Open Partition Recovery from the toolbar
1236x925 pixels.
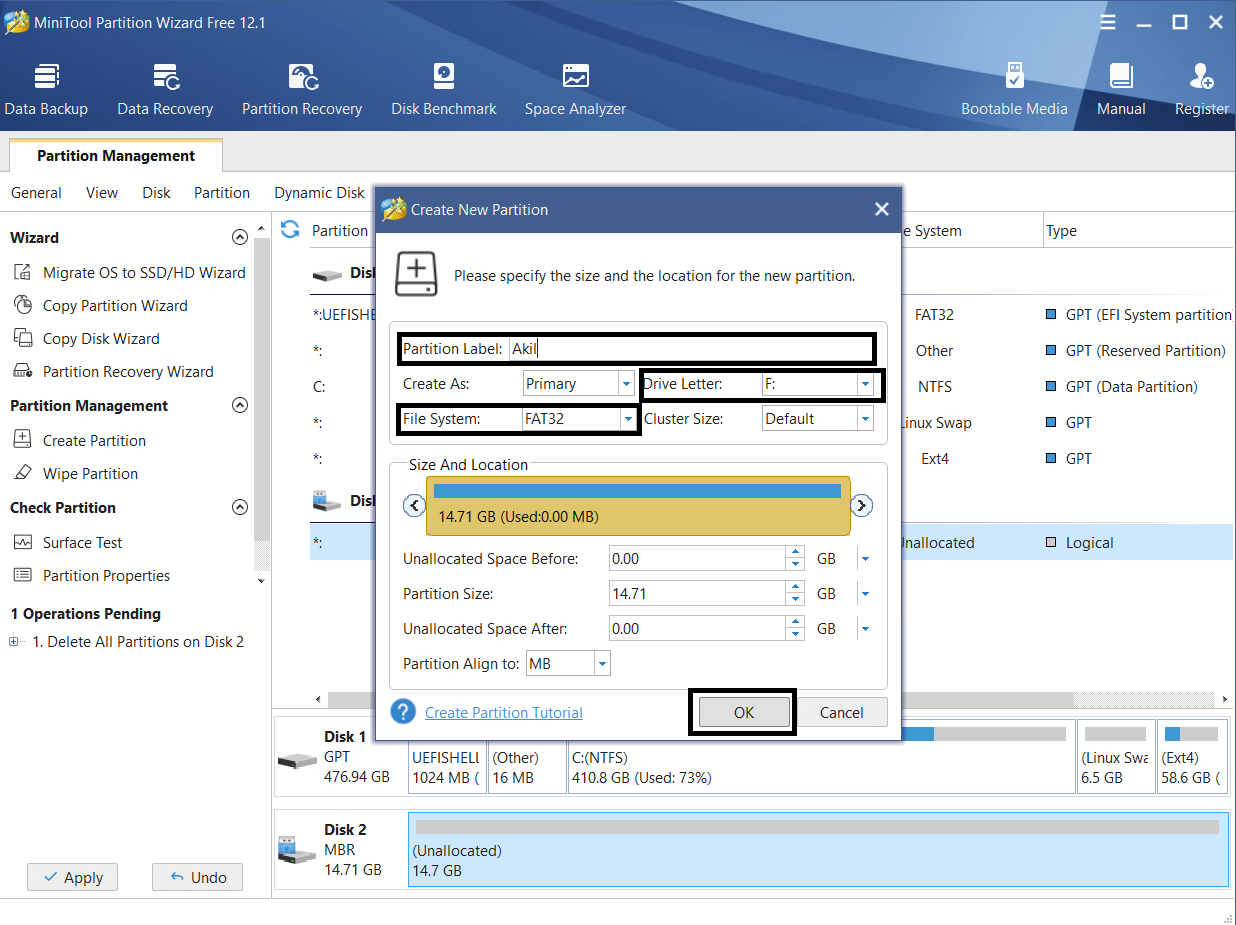(302, 89)
